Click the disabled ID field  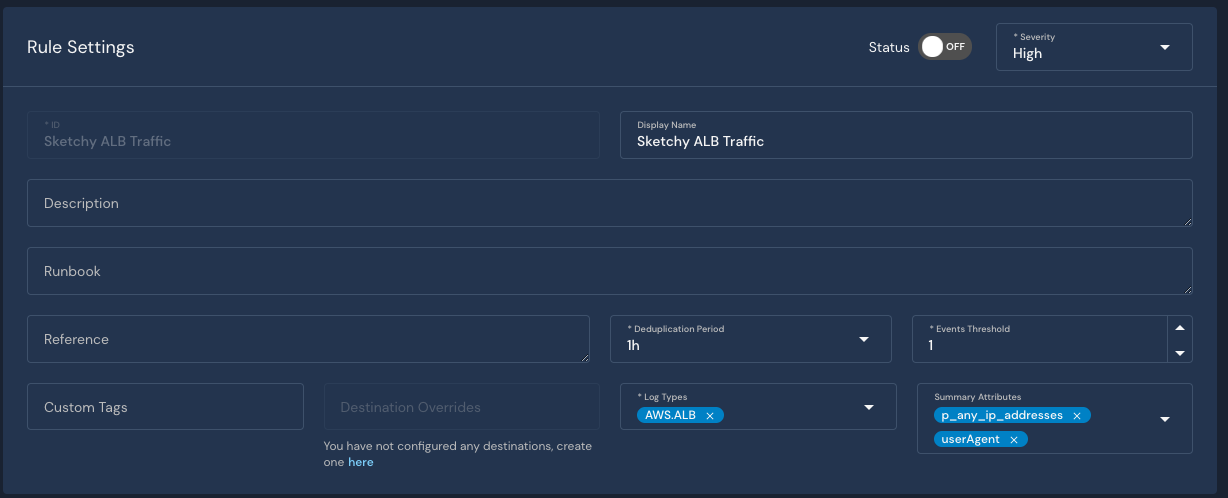click(313, 135)
